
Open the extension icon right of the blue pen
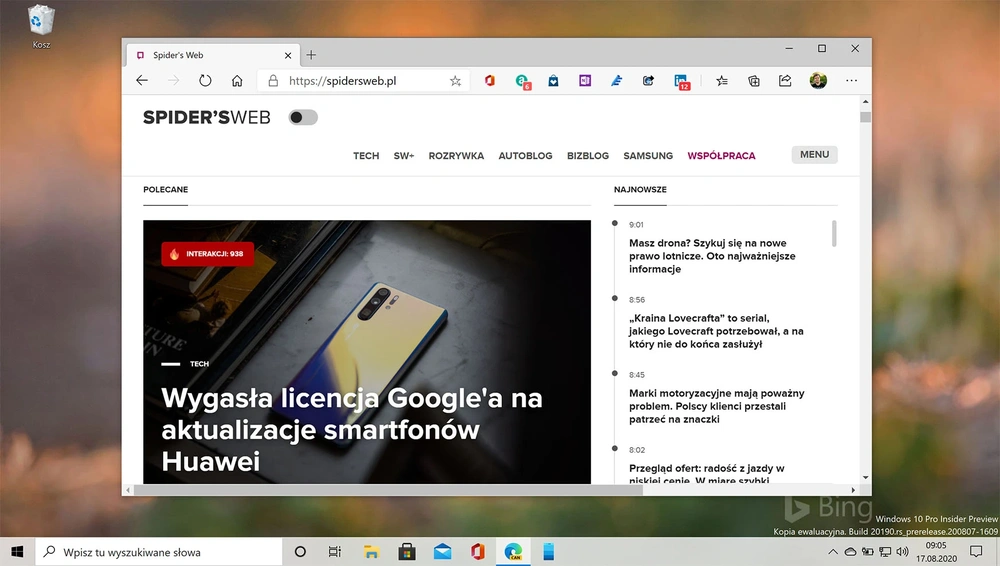pyautogui.click(x=648, y=80)
